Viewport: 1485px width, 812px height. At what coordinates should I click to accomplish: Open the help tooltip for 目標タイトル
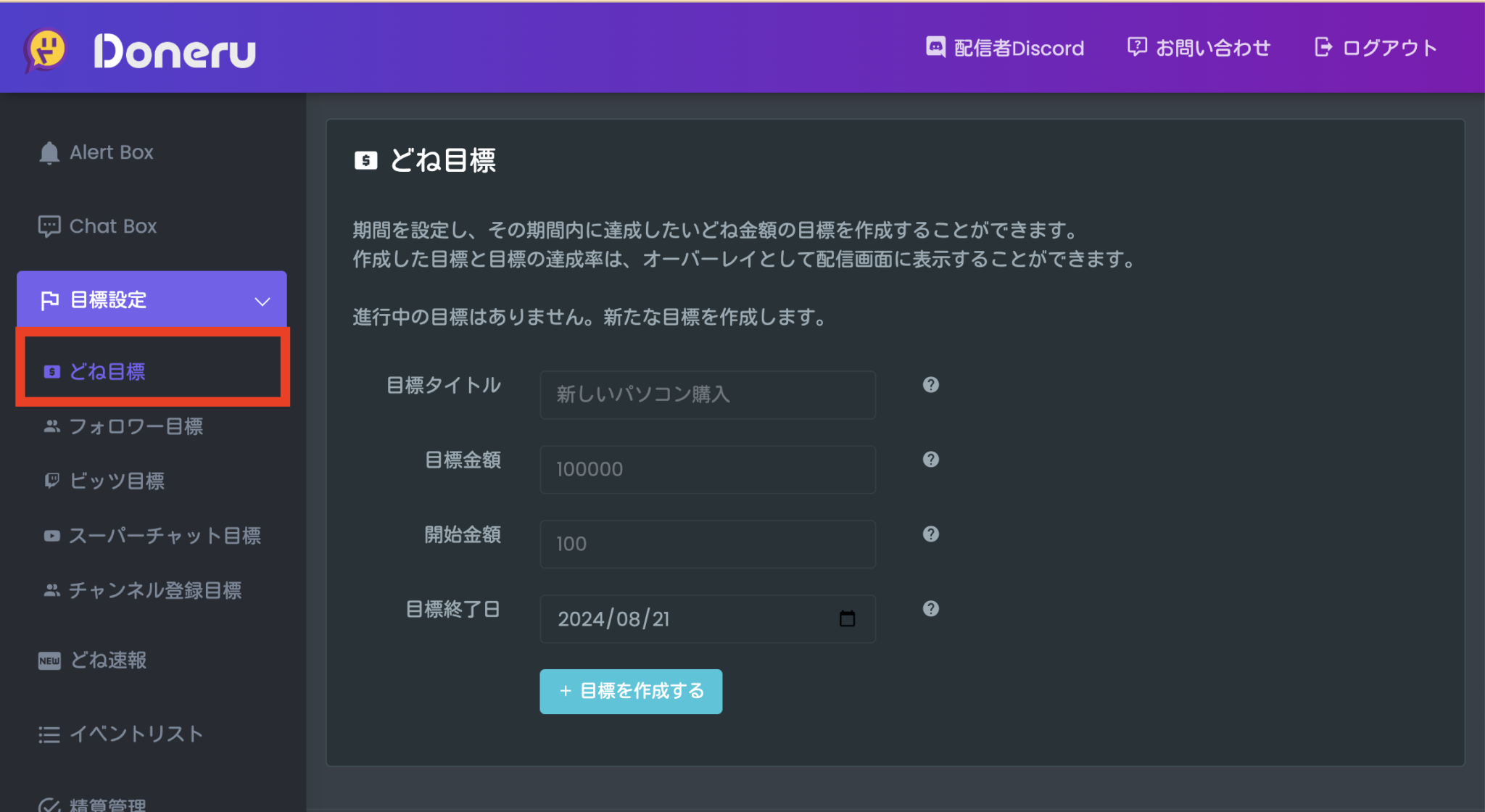[x=931, y=385]
